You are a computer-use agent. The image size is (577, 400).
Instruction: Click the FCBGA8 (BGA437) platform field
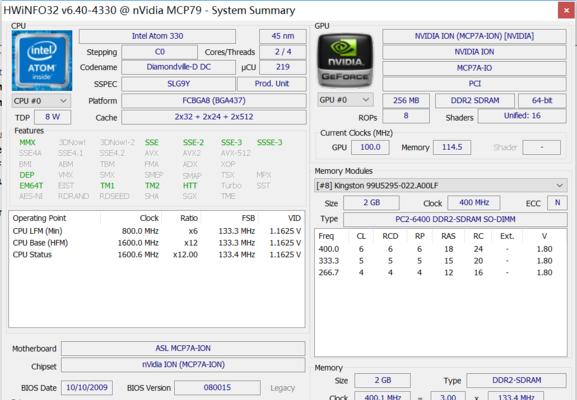(x=214, y=100)
